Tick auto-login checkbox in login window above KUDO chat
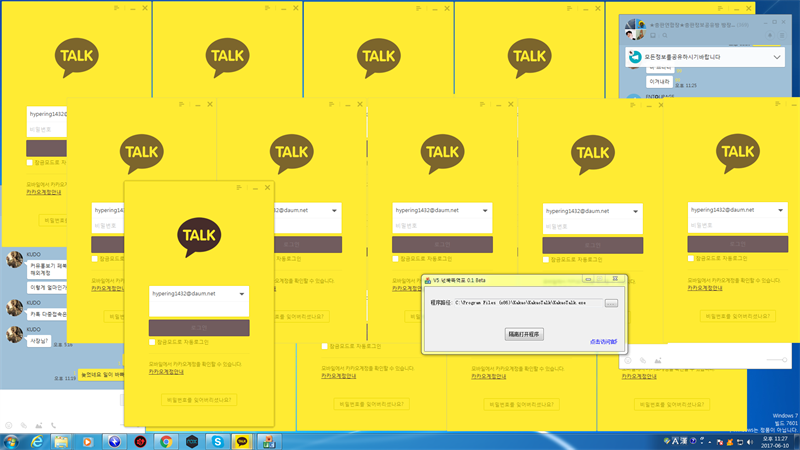 pos(30,162)
